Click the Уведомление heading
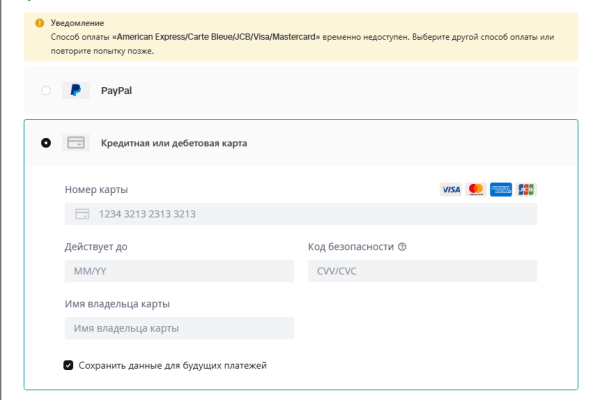Viewport: 600px width, 400px height. point(77,23)
